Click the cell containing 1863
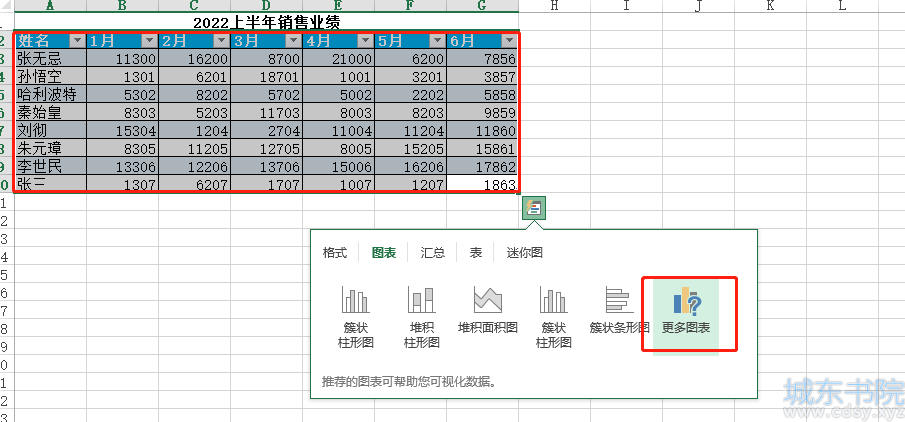 click(x=482, y=184)
